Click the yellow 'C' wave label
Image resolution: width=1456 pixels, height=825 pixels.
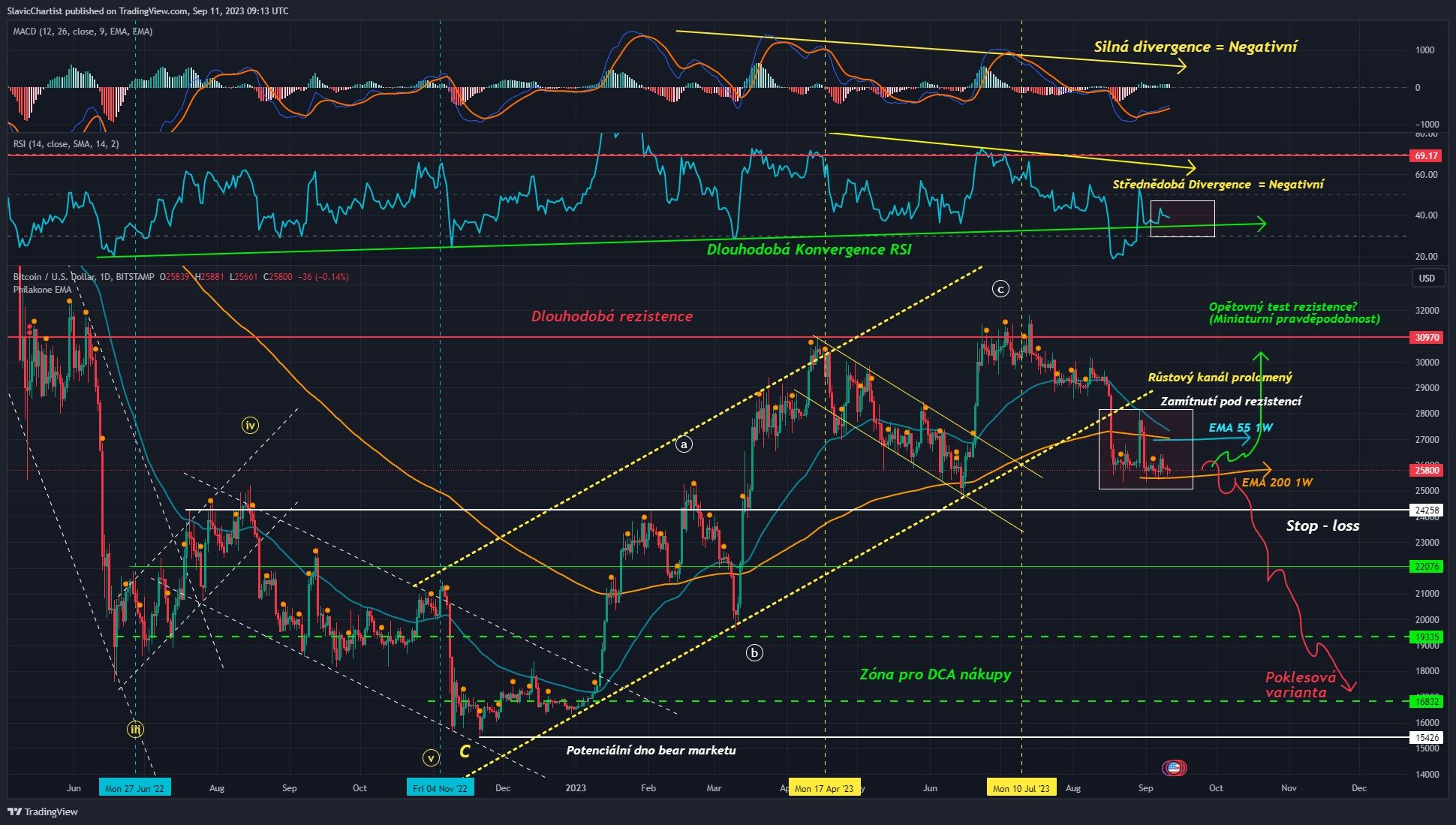coord(465,751)
